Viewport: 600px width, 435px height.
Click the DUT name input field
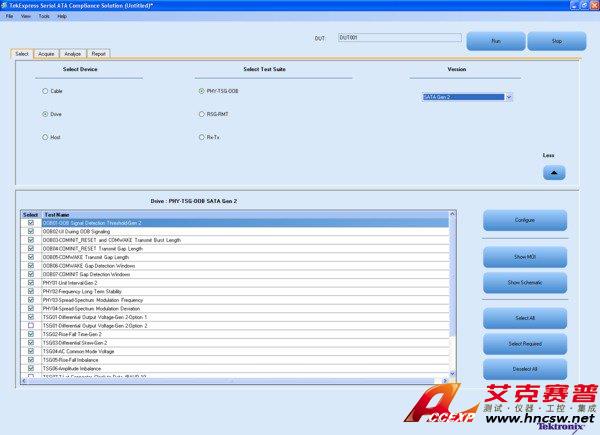(398, 38)
